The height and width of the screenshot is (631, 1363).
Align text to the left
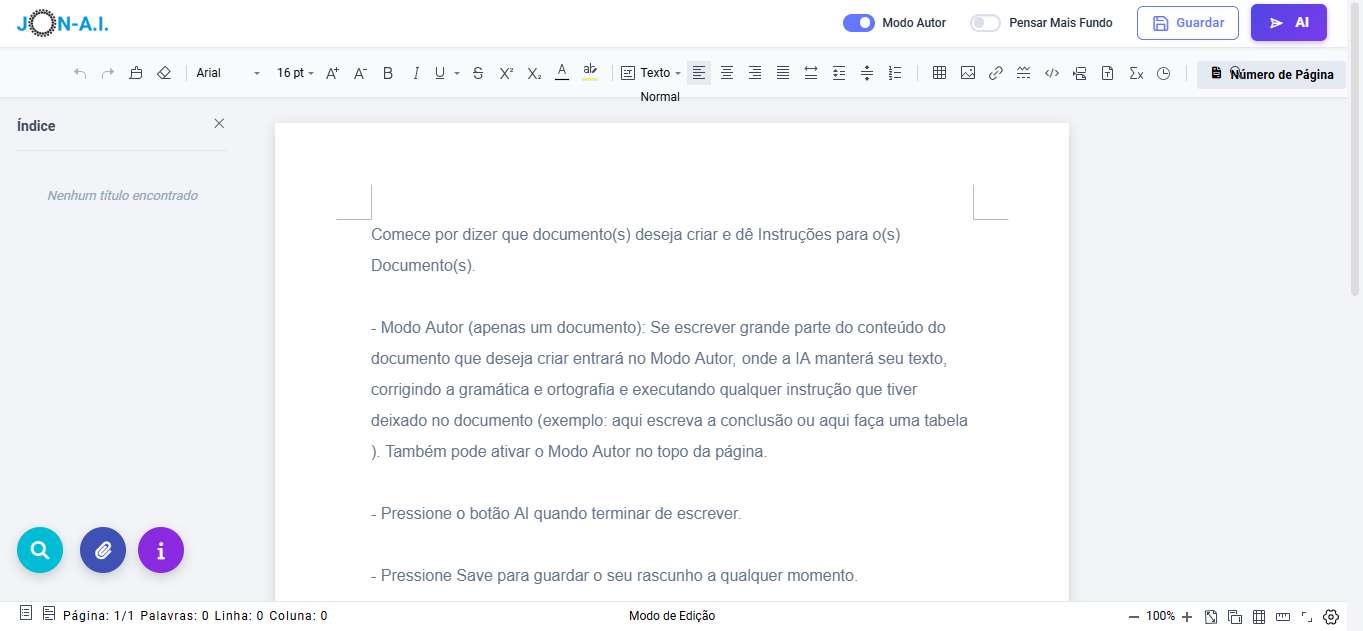pos(699,73)
